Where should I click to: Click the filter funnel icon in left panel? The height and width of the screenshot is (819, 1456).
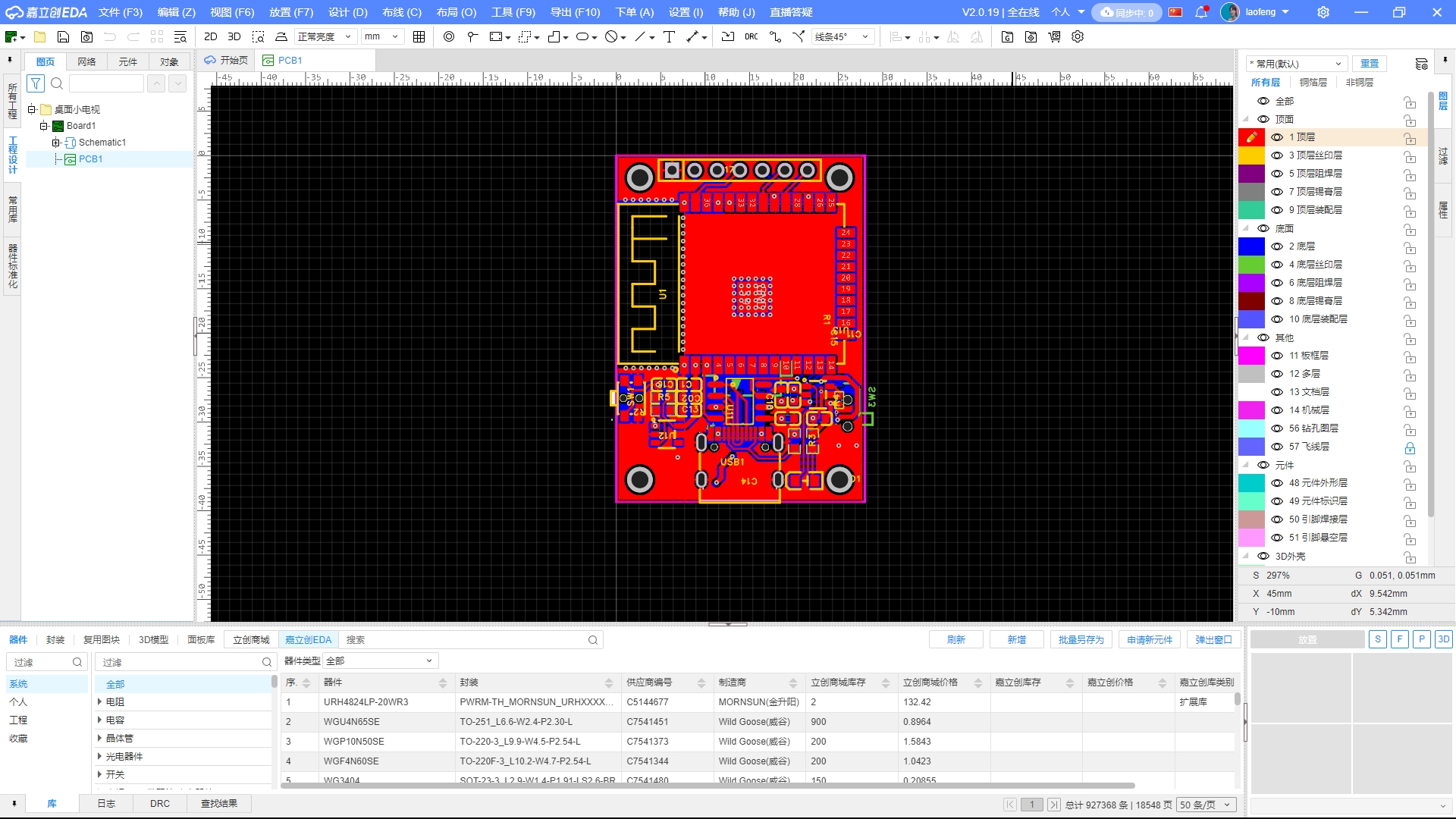(x=36, y=83)
